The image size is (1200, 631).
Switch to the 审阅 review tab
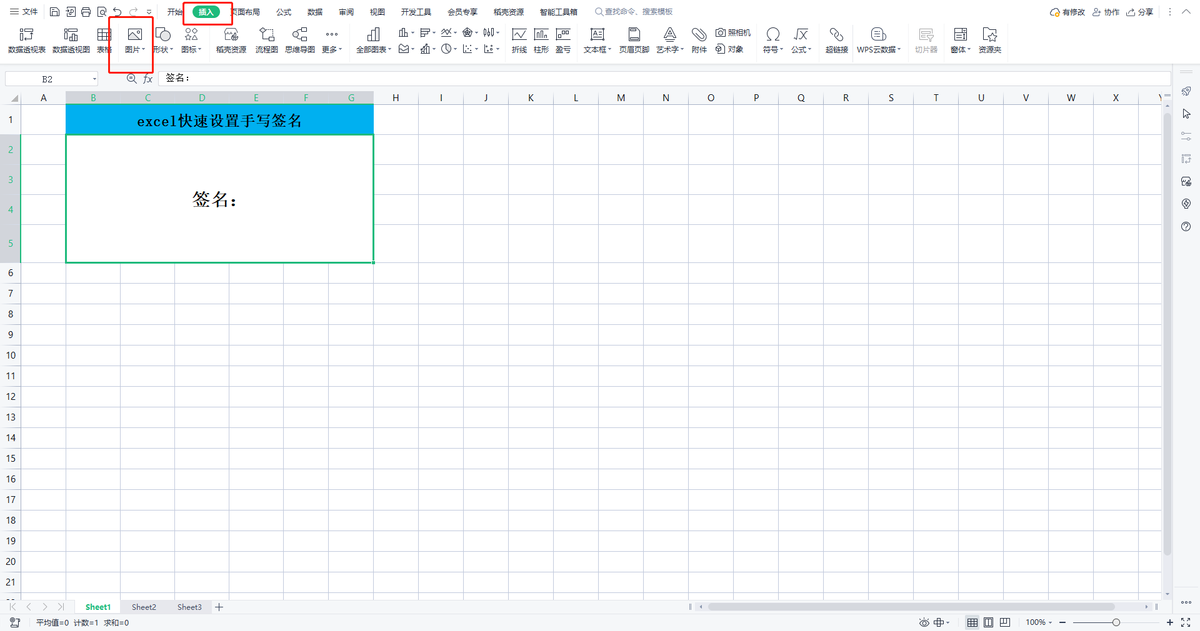pos(346,12)
